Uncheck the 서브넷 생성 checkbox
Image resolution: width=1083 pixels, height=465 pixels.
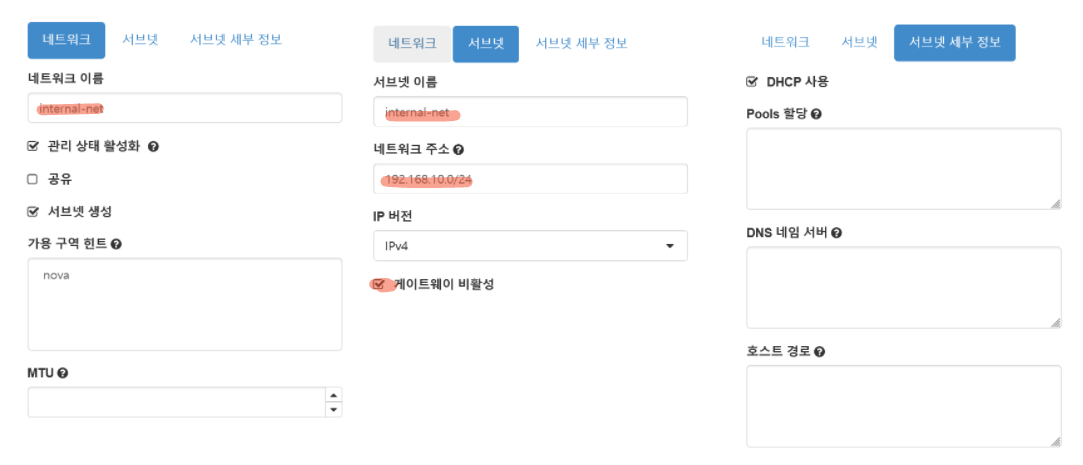pos(32,211)
